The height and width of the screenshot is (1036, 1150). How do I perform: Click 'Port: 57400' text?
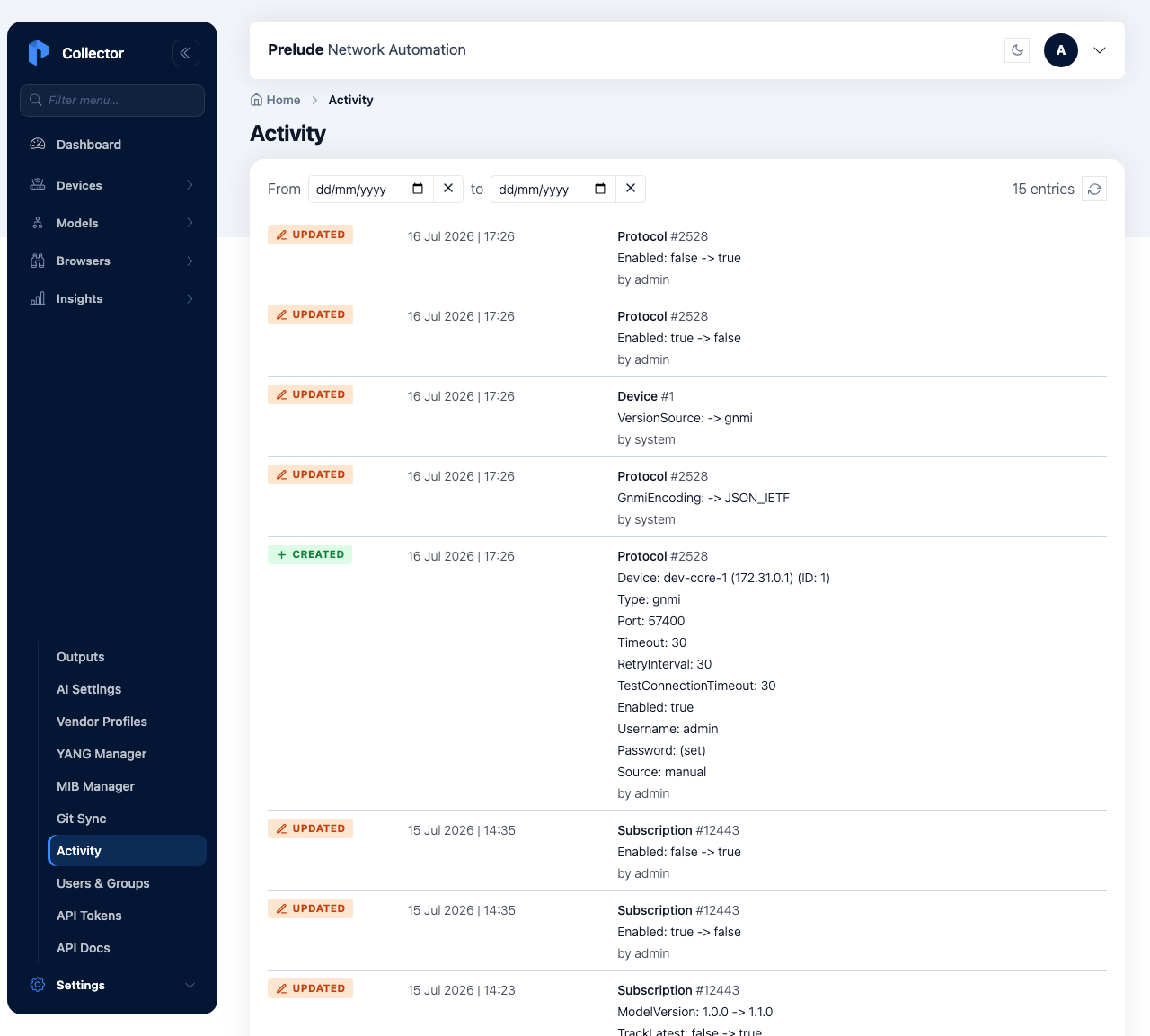pos(650,621)
